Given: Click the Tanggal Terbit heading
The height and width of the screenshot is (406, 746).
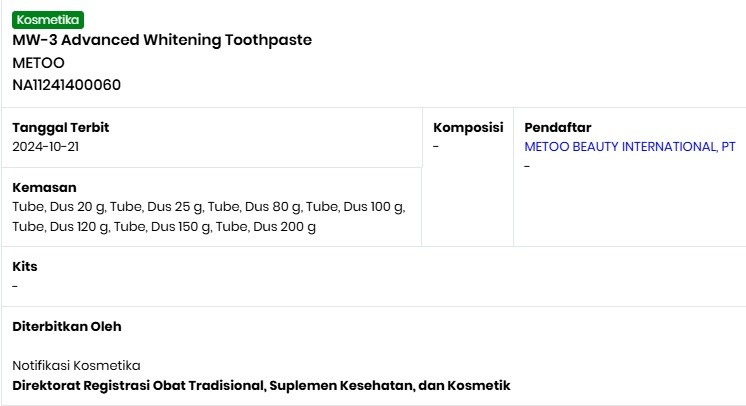Looking at the screenshot, I should [60, 127].
